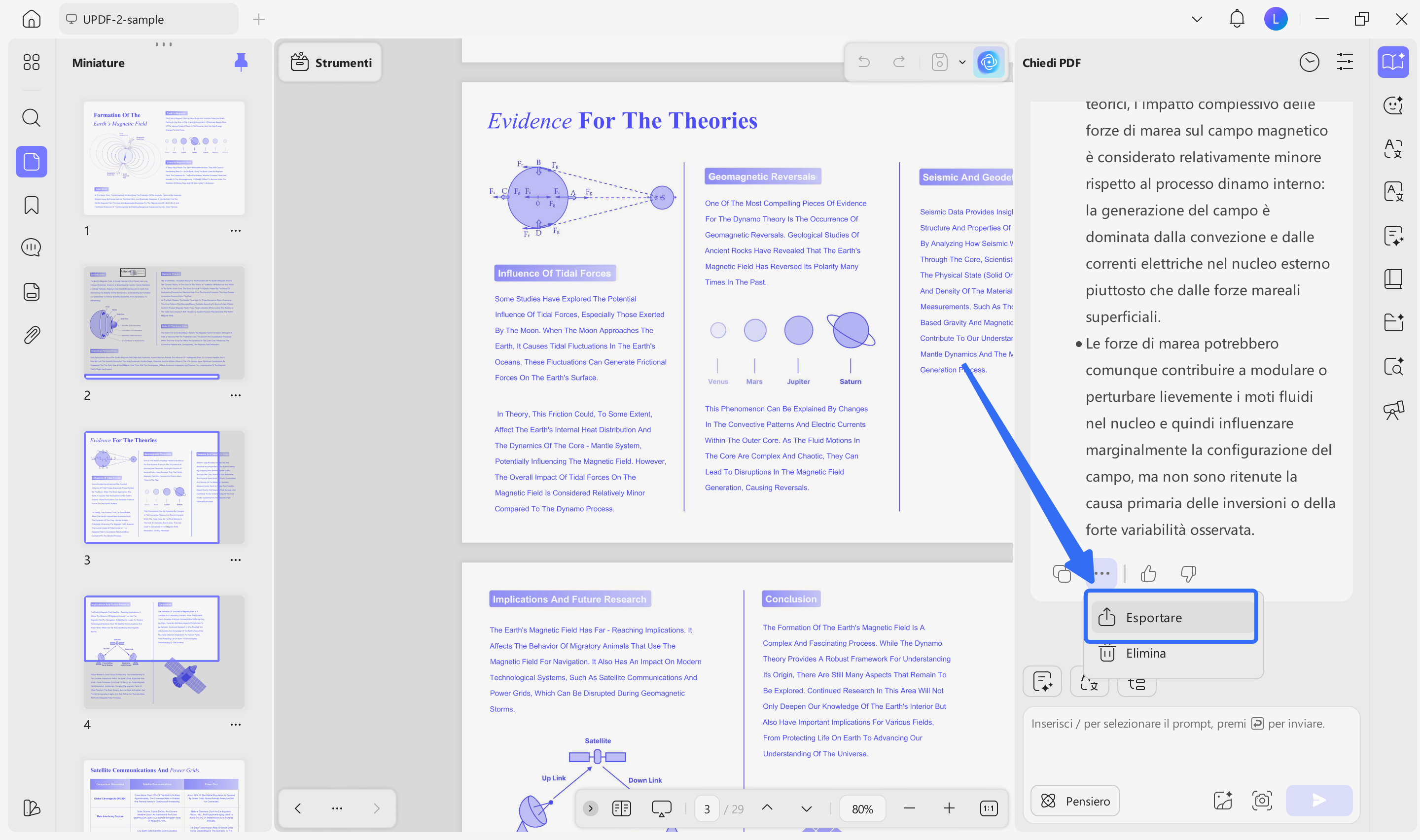Expand the save options dropdown arrow

(962, 62)
